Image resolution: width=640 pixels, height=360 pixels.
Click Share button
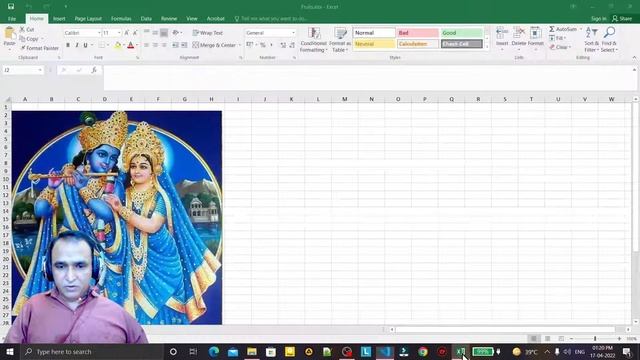click(x=622, y=19)
